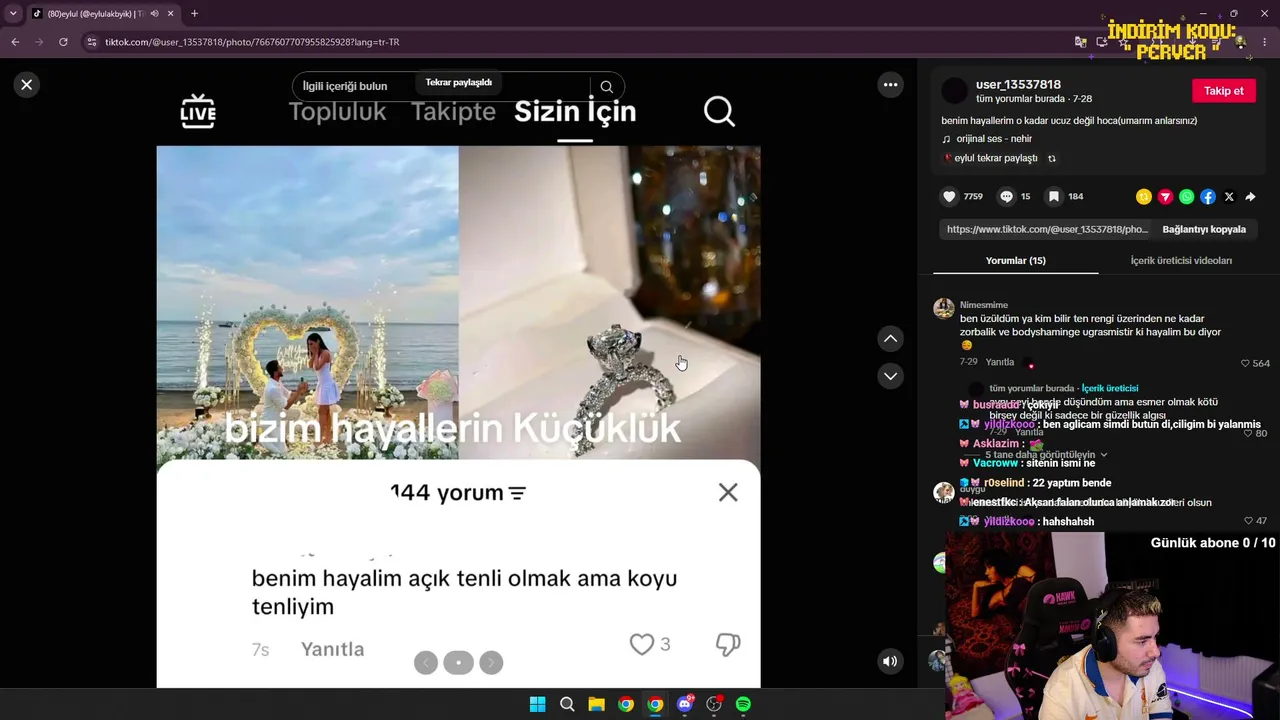Open Spotify from the taskbar
Viewport: 1280px width, 720px height.
coord(743,704)
